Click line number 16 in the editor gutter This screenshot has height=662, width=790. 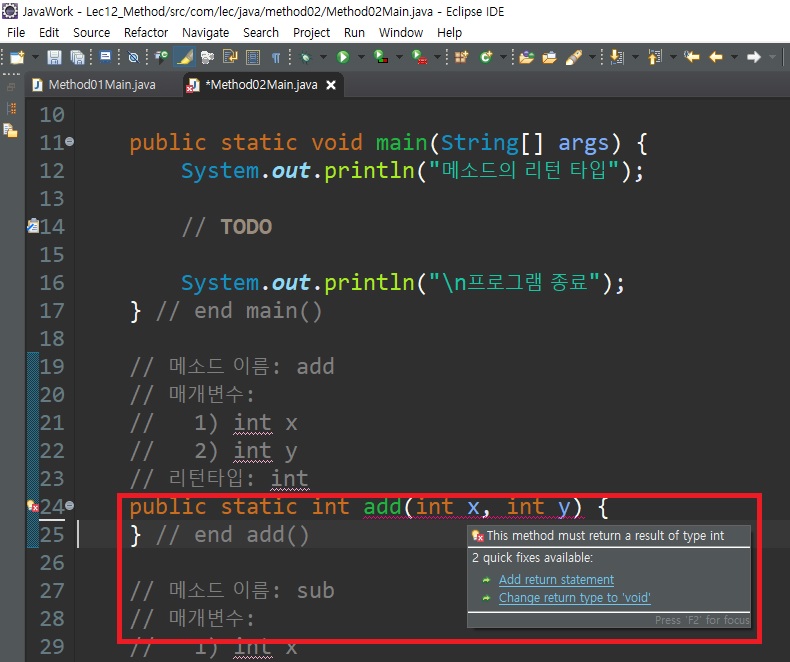click(x=52, y=283)
